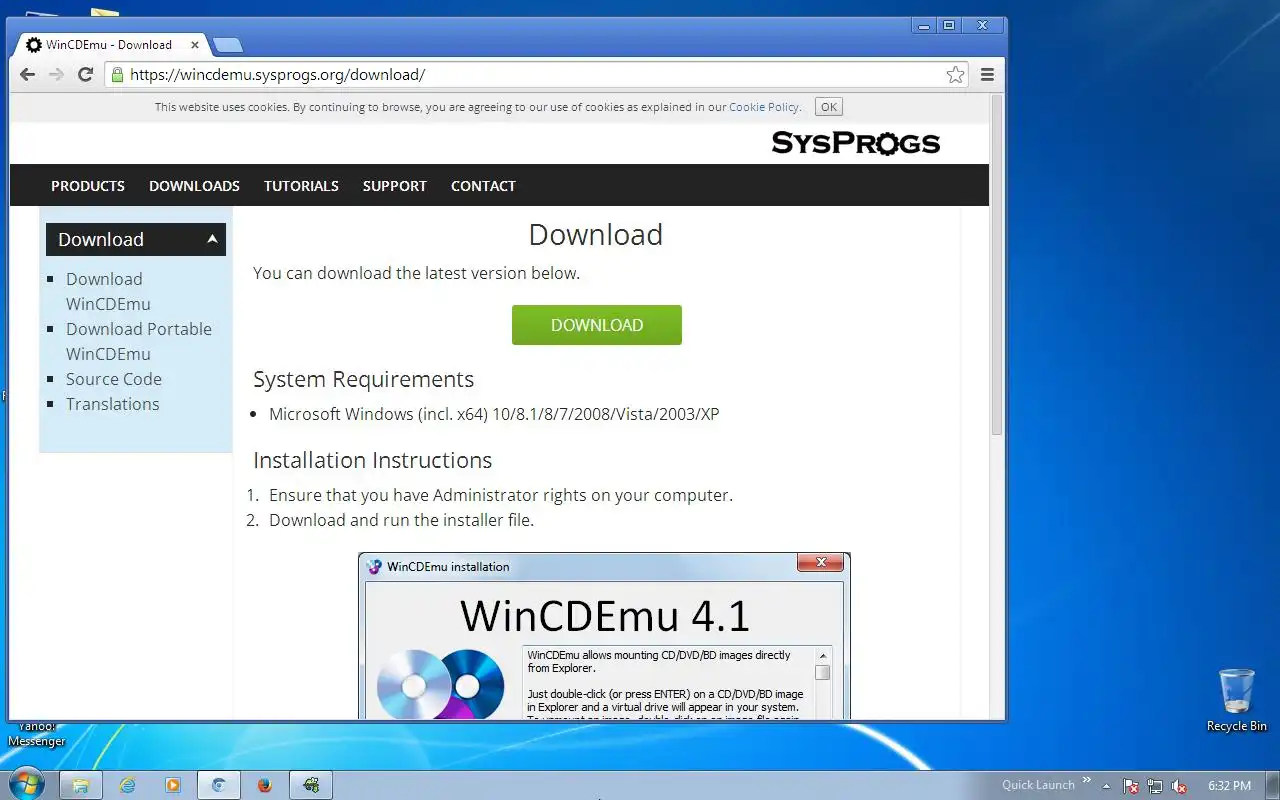
Task: Select the Download page heading text
Action: pos(596,234)
